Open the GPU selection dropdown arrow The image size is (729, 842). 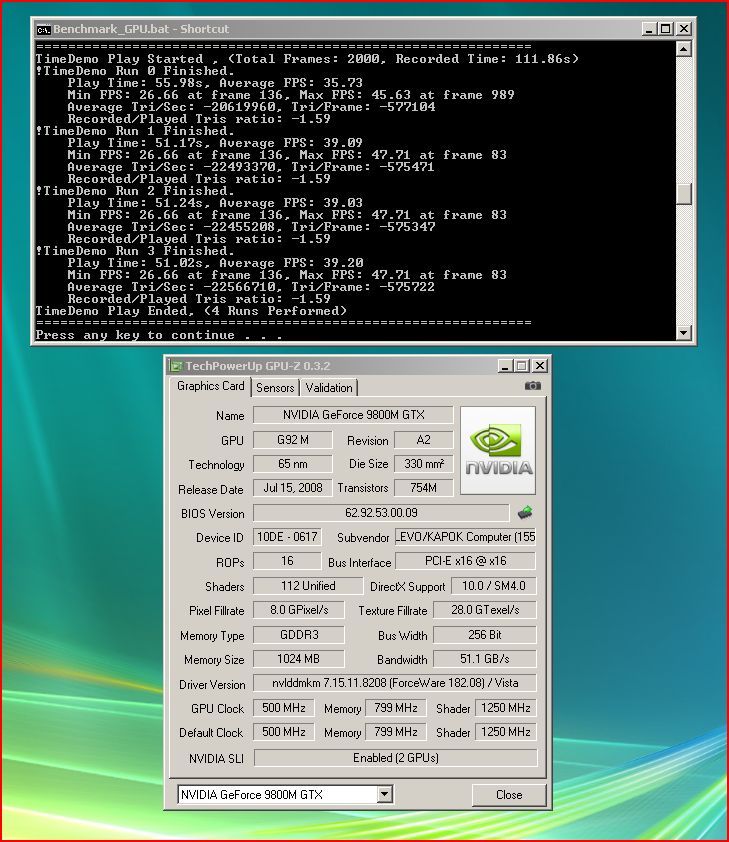pyautogui.click(x=384, y=794)
